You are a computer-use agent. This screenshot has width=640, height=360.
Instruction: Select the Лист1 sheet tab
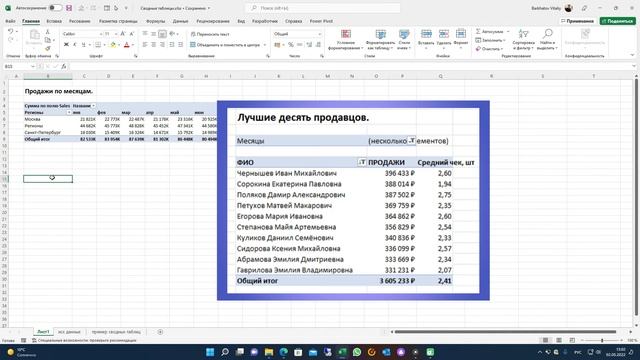[43, 332]
